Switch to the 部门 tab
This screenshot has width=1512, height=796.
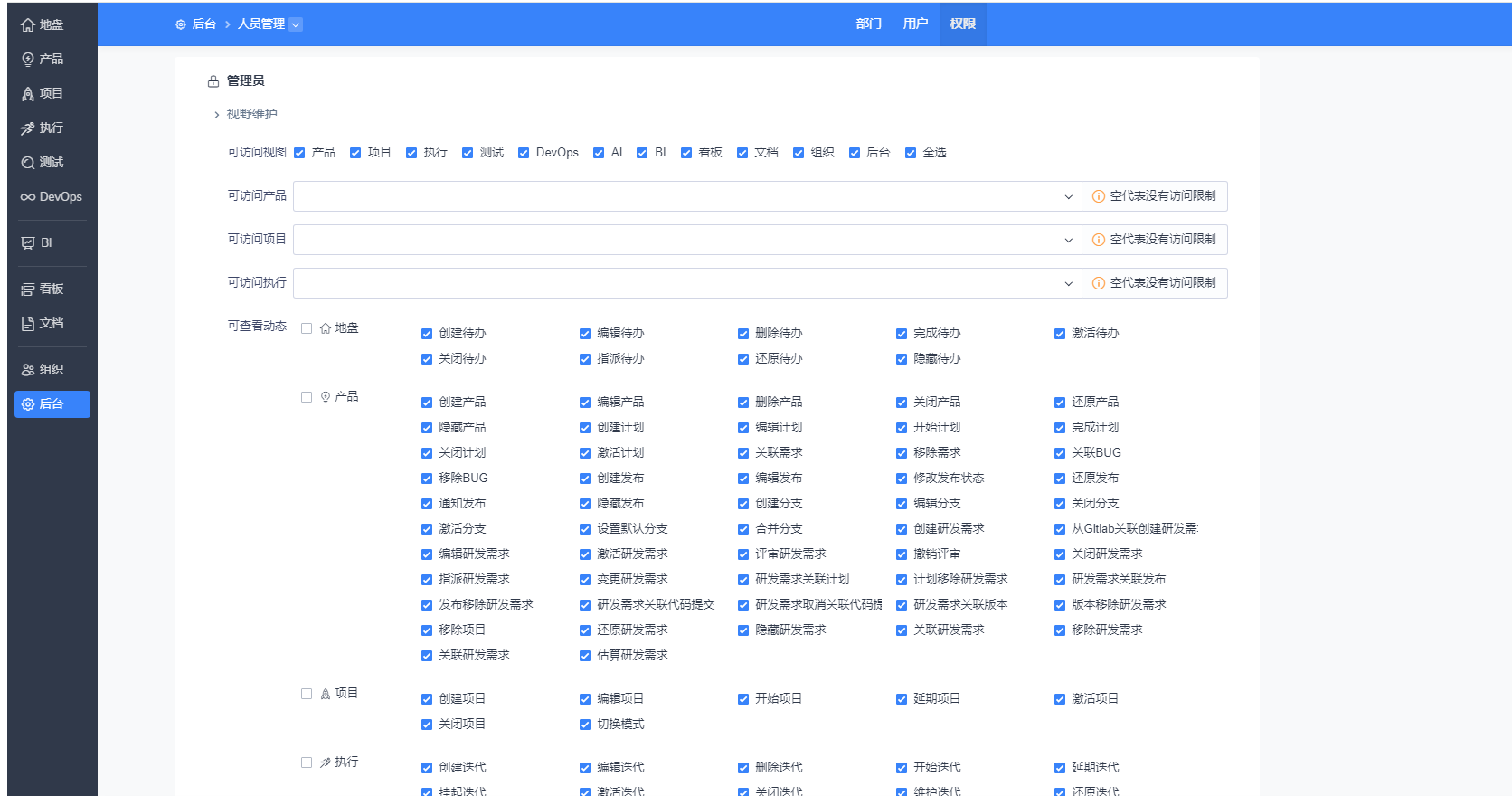pos(868,24)
